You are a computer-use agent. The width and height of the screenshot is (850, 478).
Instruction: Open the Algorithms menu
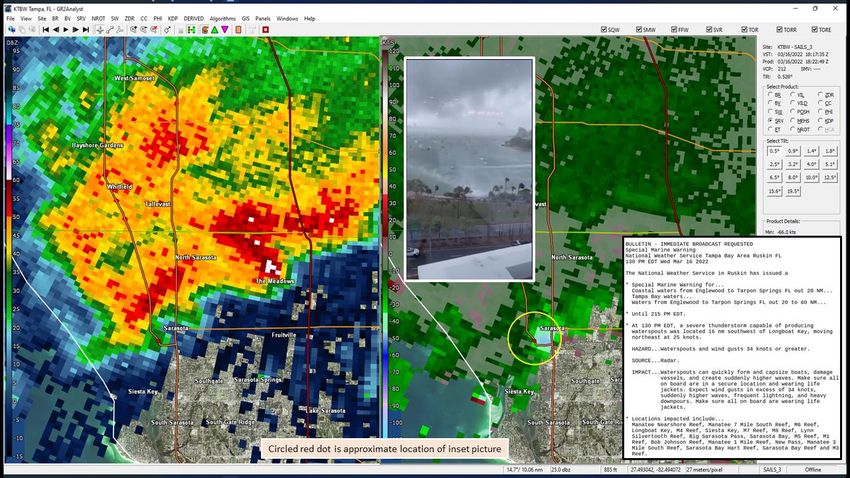223,18
